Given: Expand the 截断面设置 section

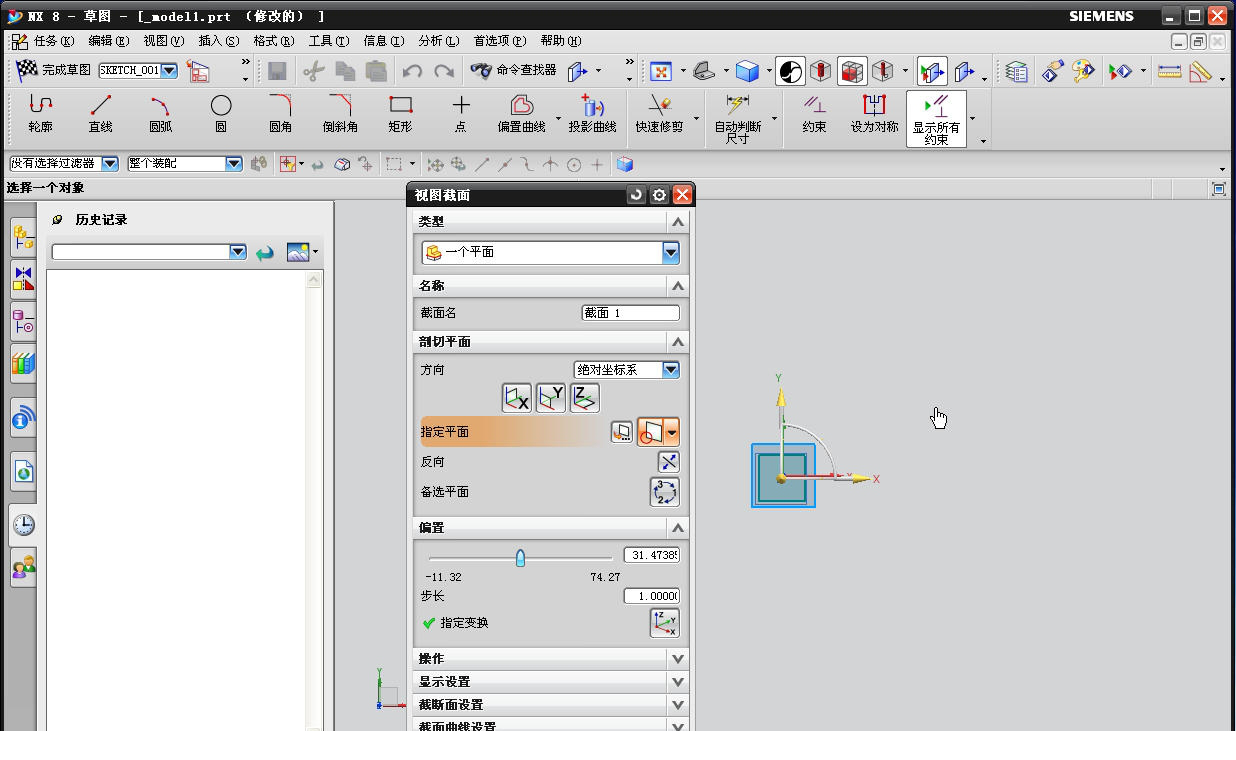Looking at the screenshot, I should click(678, 705).
